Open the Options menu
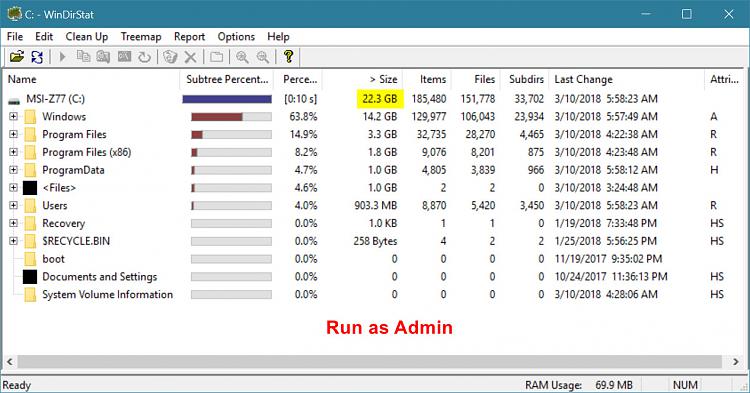This screenshot has height=393, width=750. pyautogui.click(x=236, y=37)
